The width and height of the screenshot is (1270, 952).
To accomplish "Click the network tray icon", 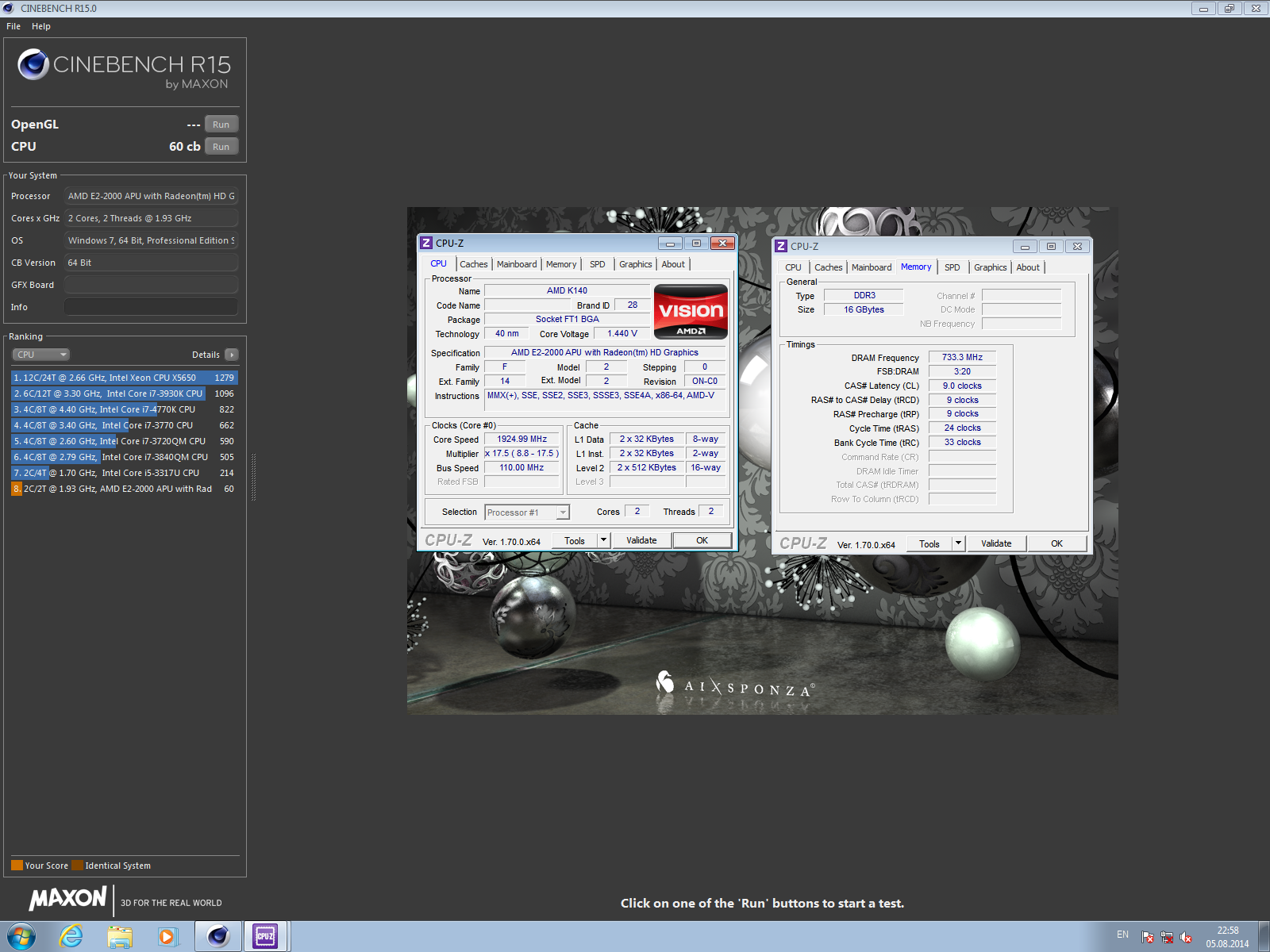I will pyautogui.click(x=1167, y=937).
